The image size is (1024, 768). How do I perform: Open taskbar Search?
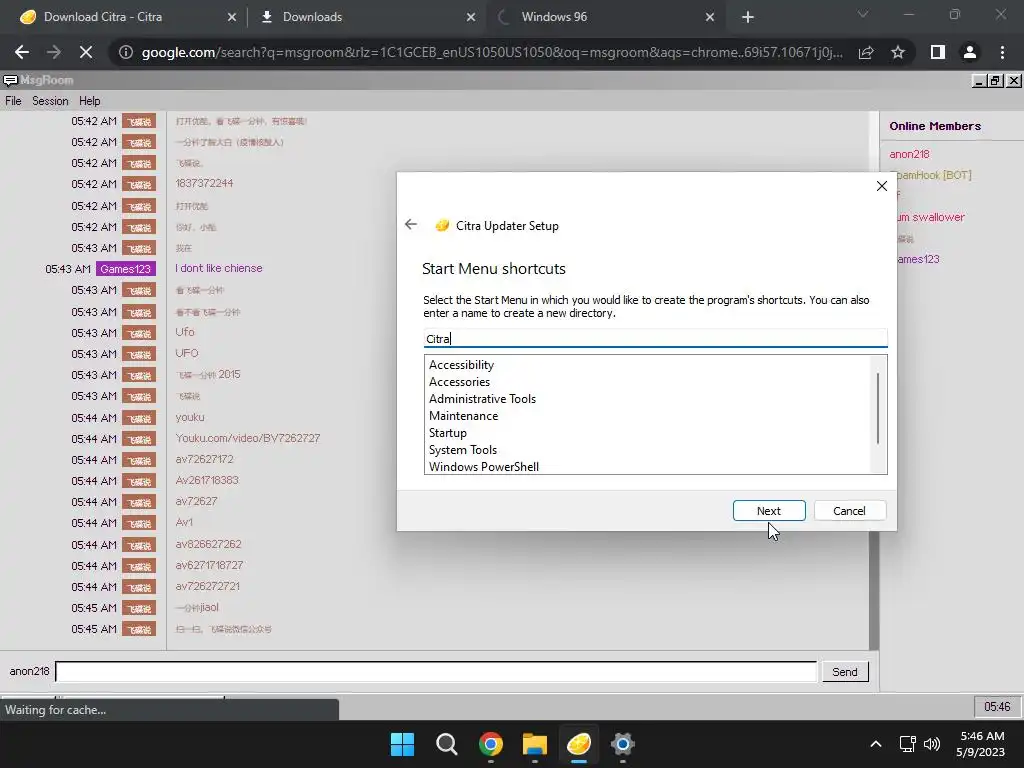pos(447,744)
